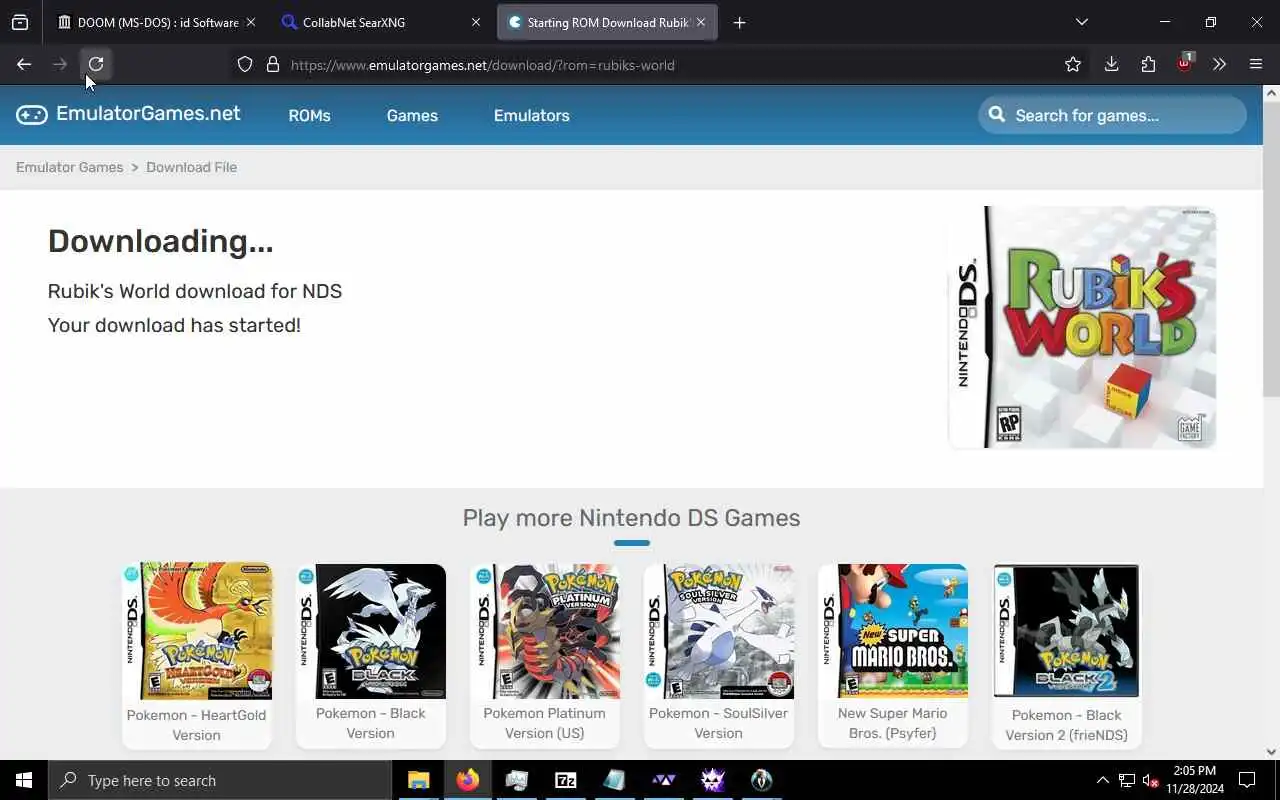Click Pokemon Platinum Version (US) title
The image size is (1280, 800).
click(544, 723)
